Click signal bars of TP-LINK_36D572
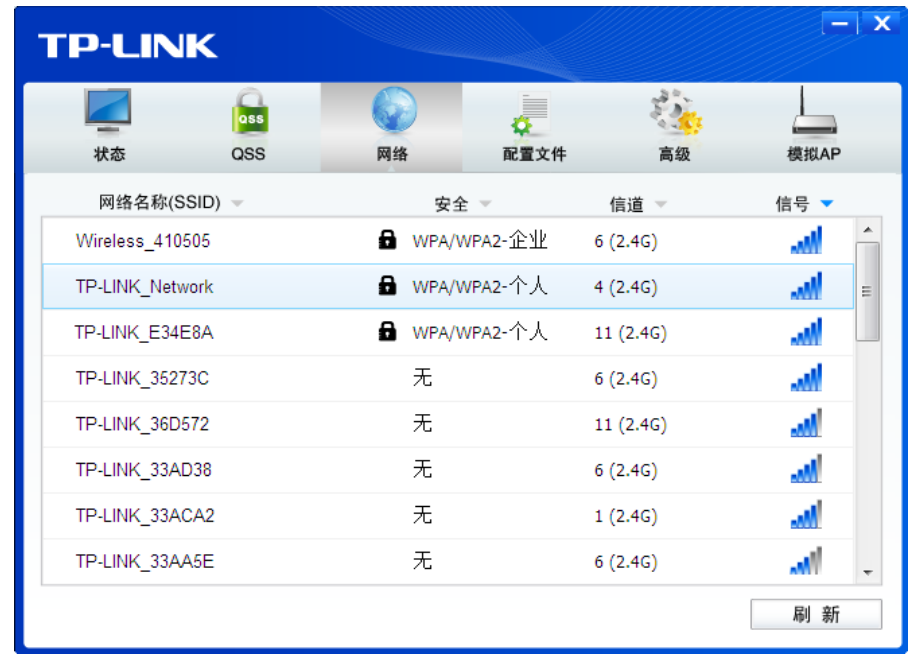The image size is (914, 661). click(x=806, y=423)
